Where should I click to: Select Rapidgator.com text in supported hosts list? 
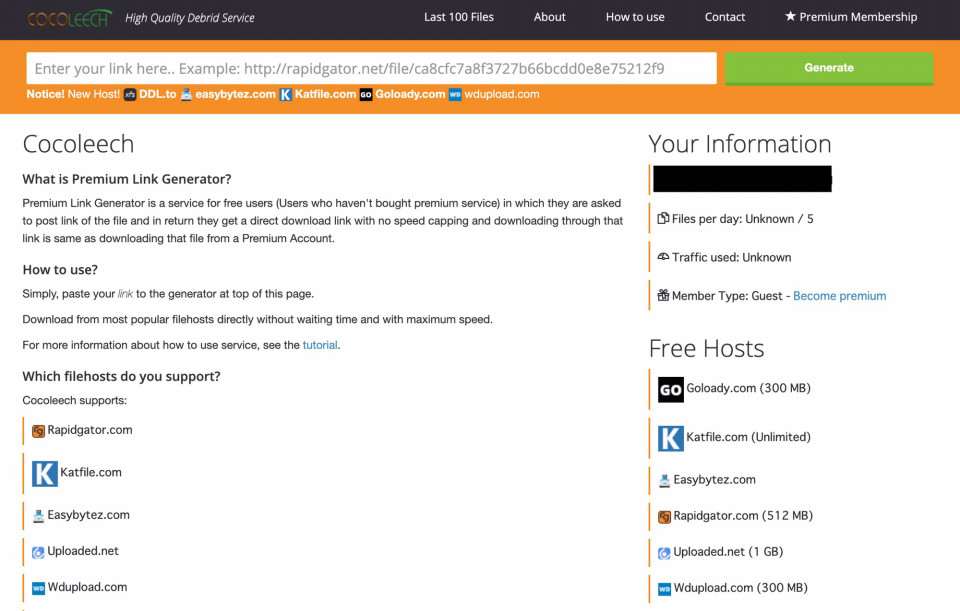coord(89,430)
